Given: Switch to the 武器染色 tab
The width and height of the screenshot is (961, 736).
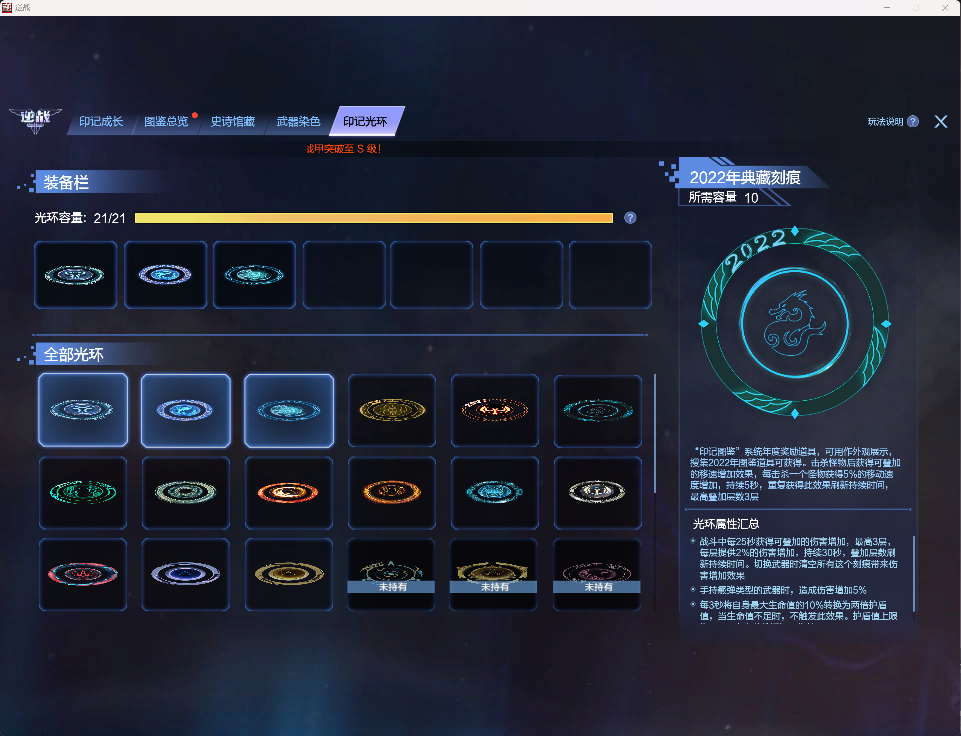Looking at the screenshot, I should tap(298, 121).
